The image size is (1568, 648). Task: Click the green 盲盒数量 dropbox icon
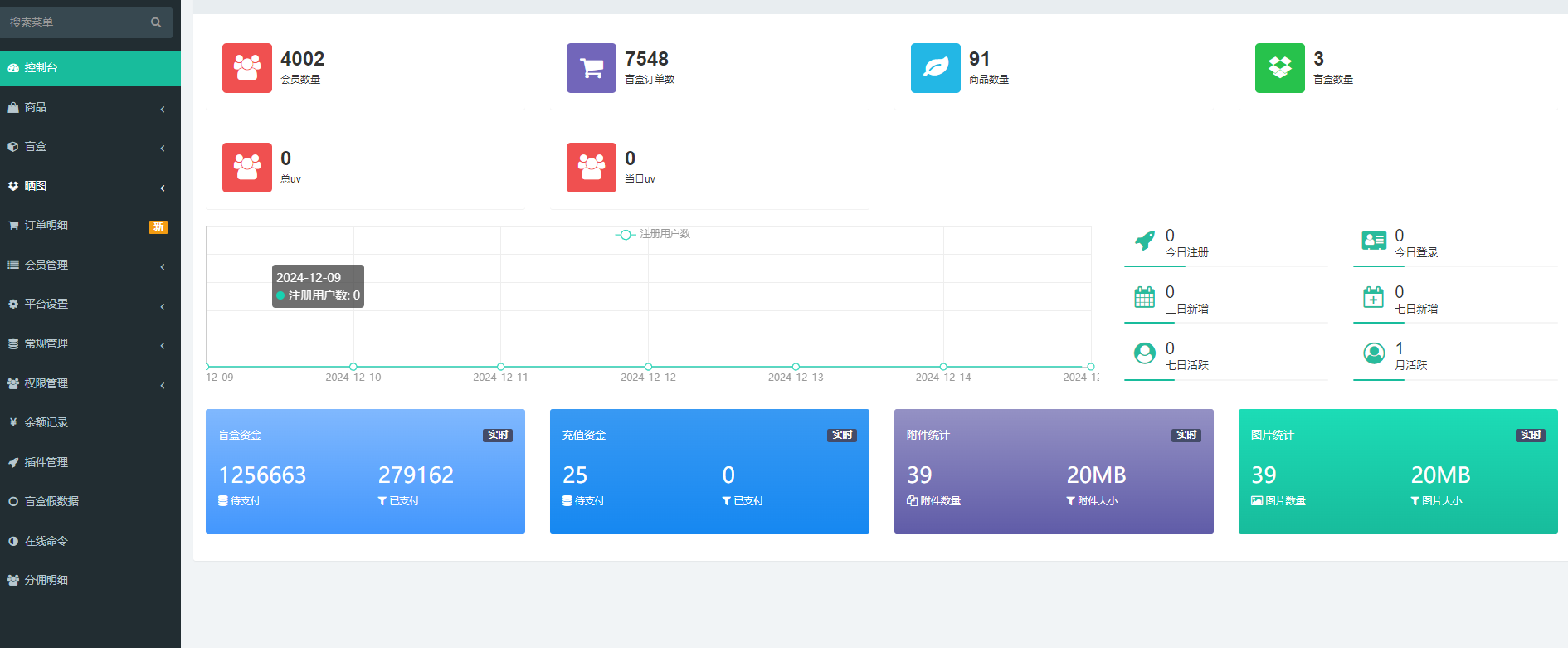(1280, 68)
